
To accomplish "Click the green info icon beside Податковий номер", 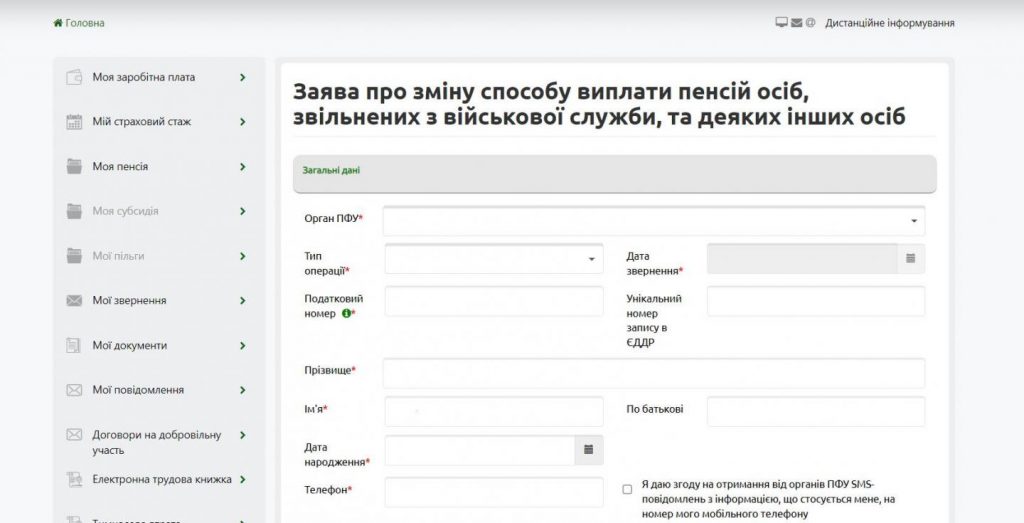I will point(346,313).
